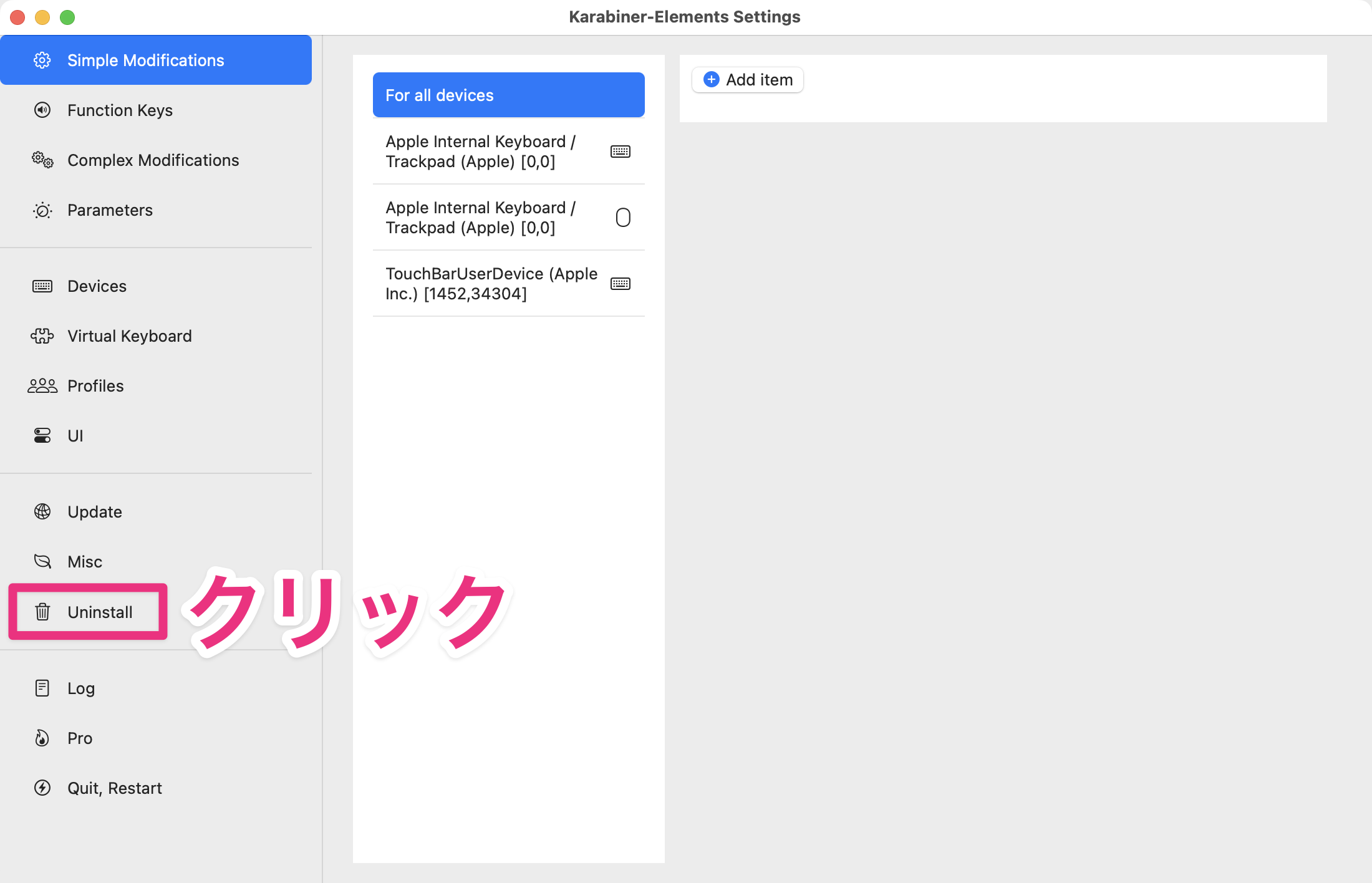
Task: Click the Misc leaf icon
Action: pos(42,561)
